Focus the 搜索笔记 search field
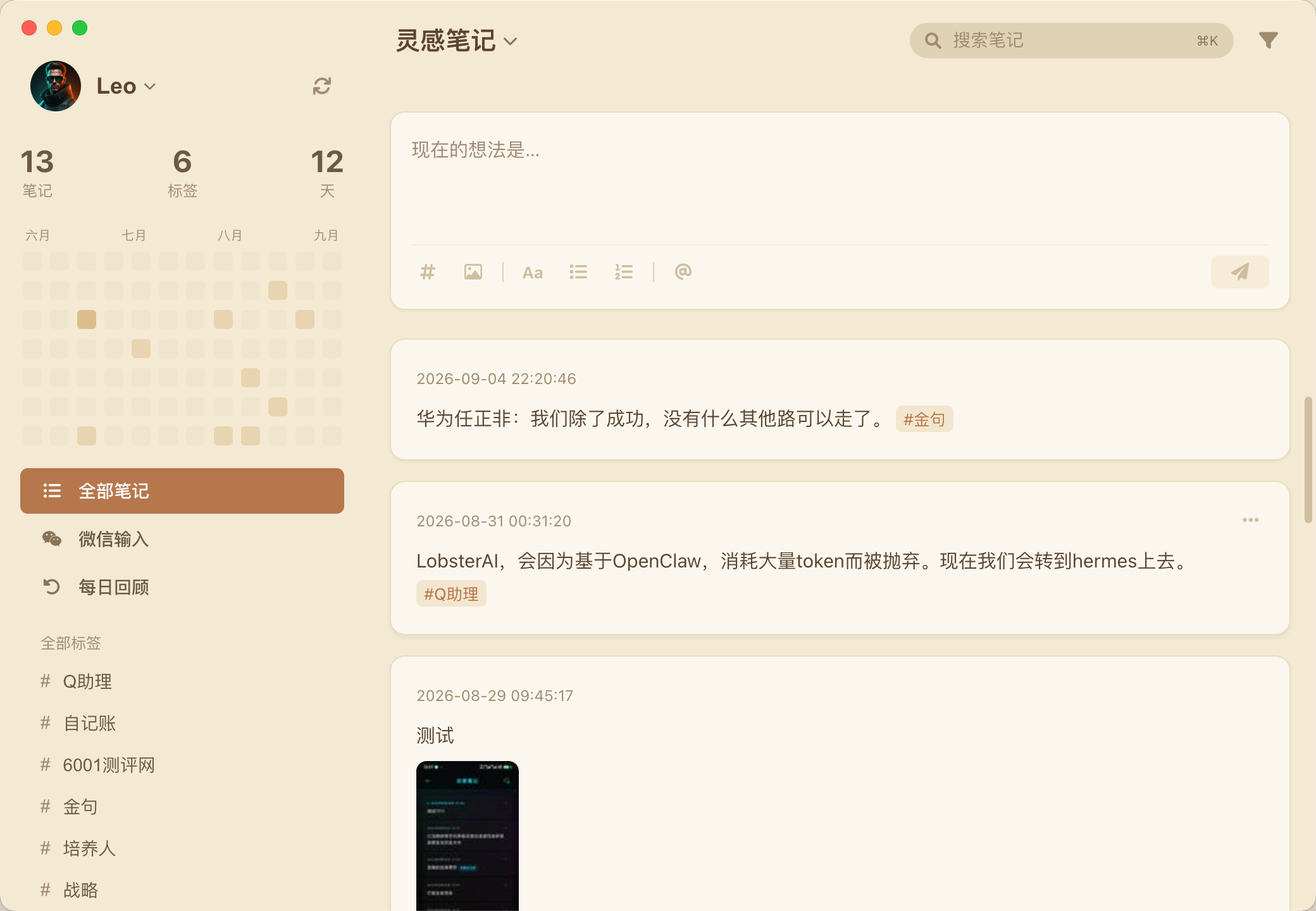 coord(1071,40)
